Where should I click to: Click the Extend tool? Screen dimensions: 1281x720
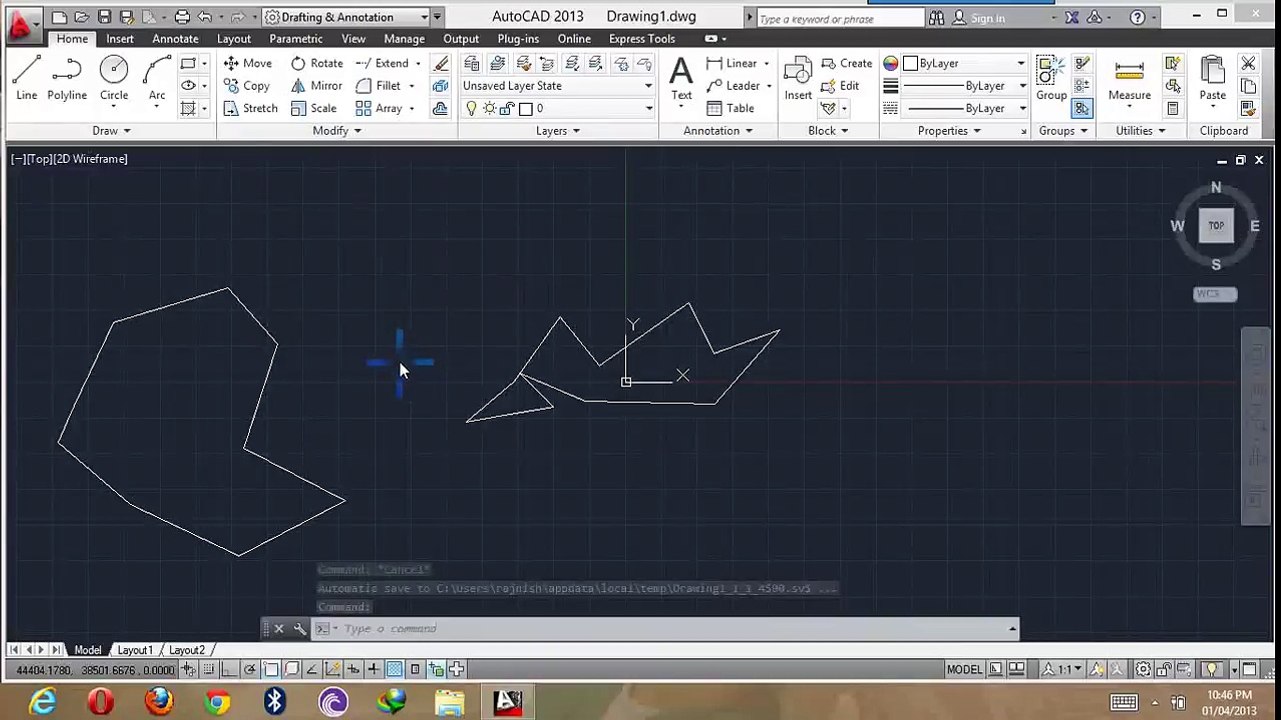click(382, 63)
